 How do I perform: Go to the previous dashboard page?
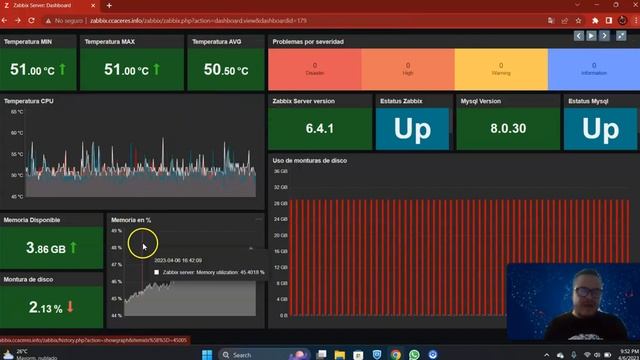(578, 36)
